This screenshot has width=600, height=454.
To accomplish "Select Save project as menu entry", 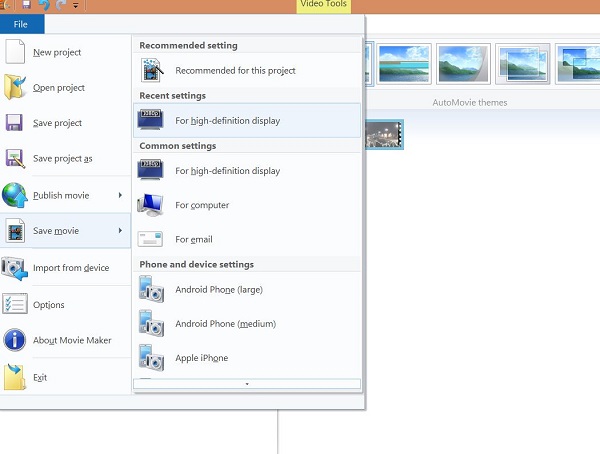I will tap(65, 158).
